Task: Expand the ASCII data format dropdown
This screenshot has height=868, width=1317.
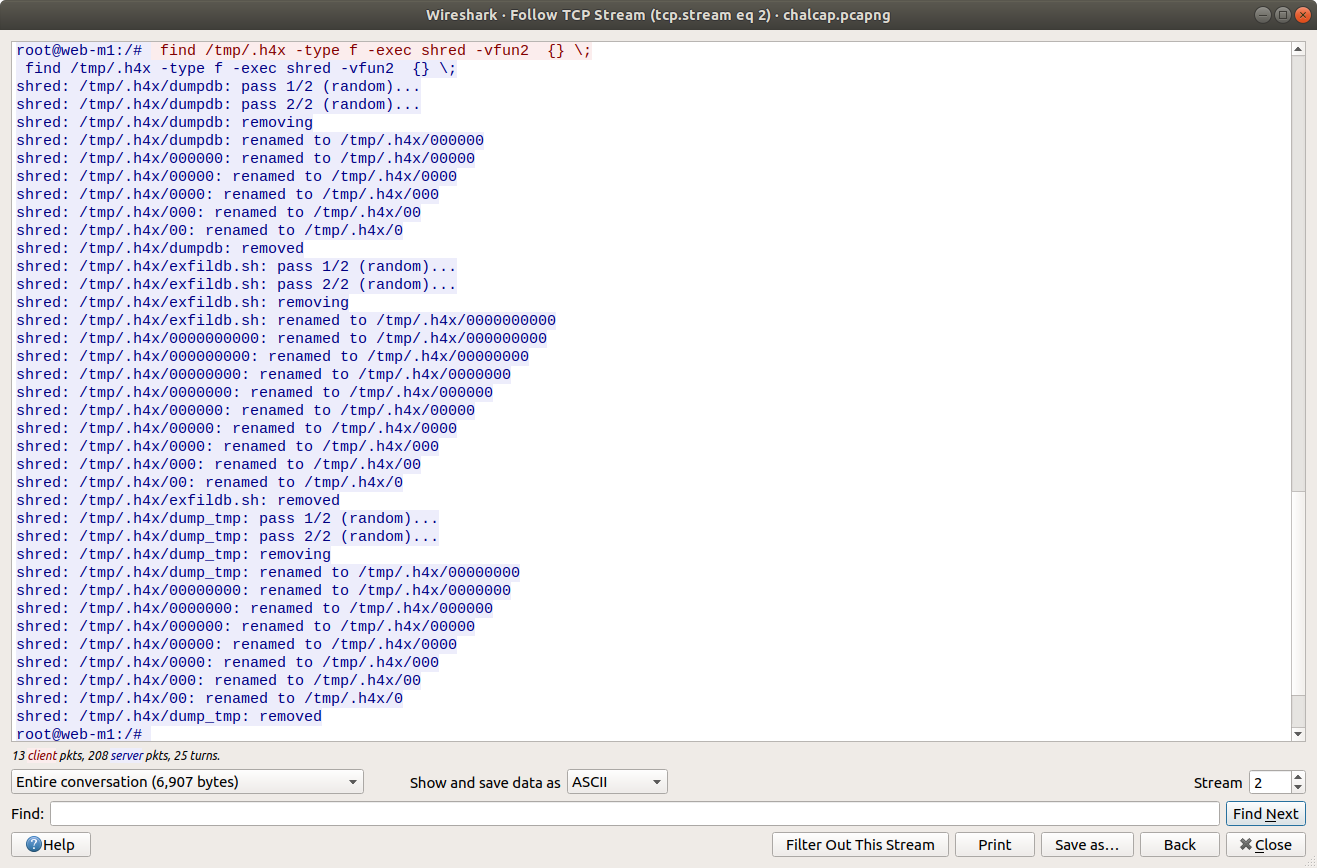Action: click(617, 782)
